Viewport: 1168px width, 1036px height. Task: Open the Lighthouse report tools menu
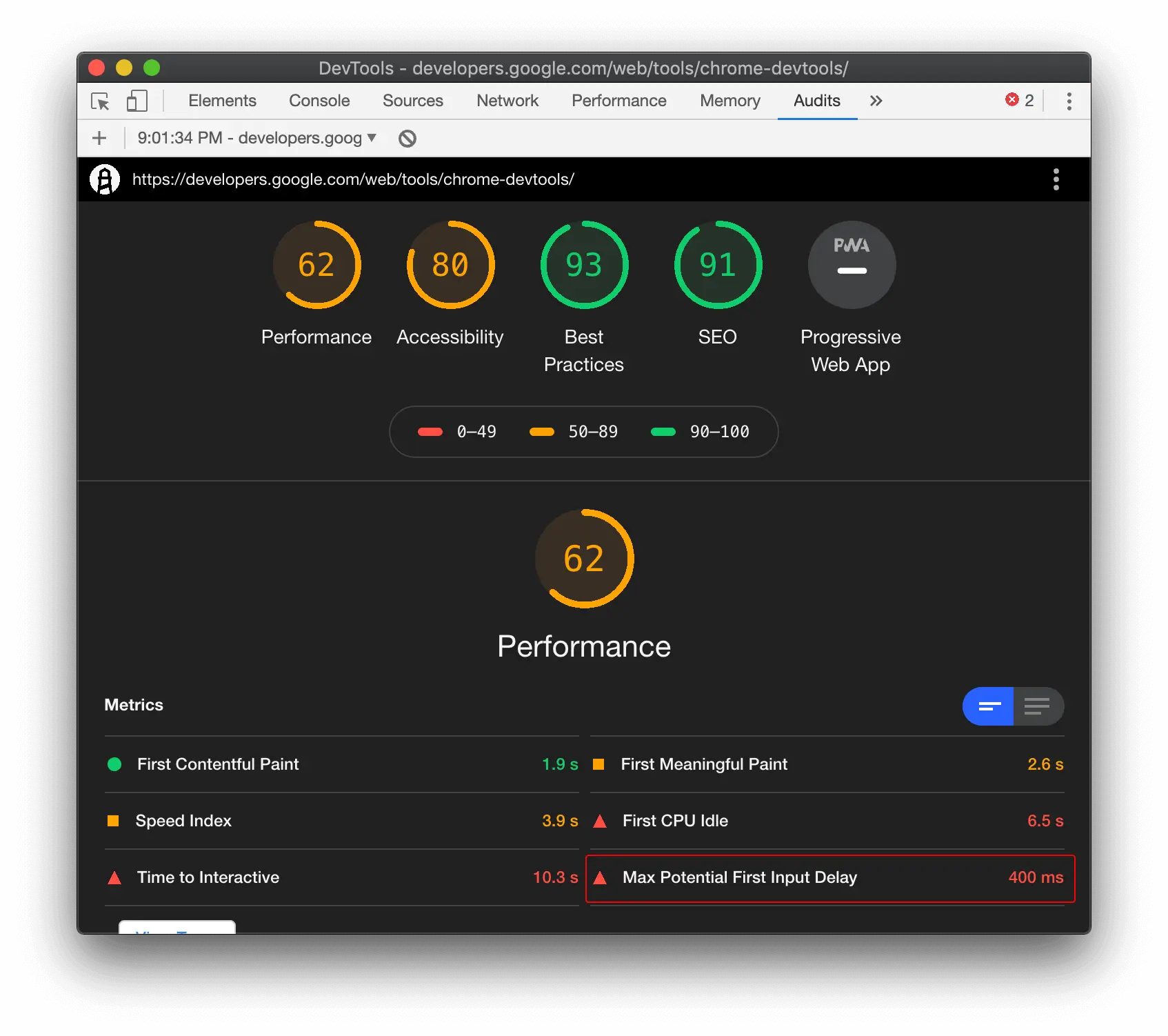pyautogui.click(x=1056, y=179)
